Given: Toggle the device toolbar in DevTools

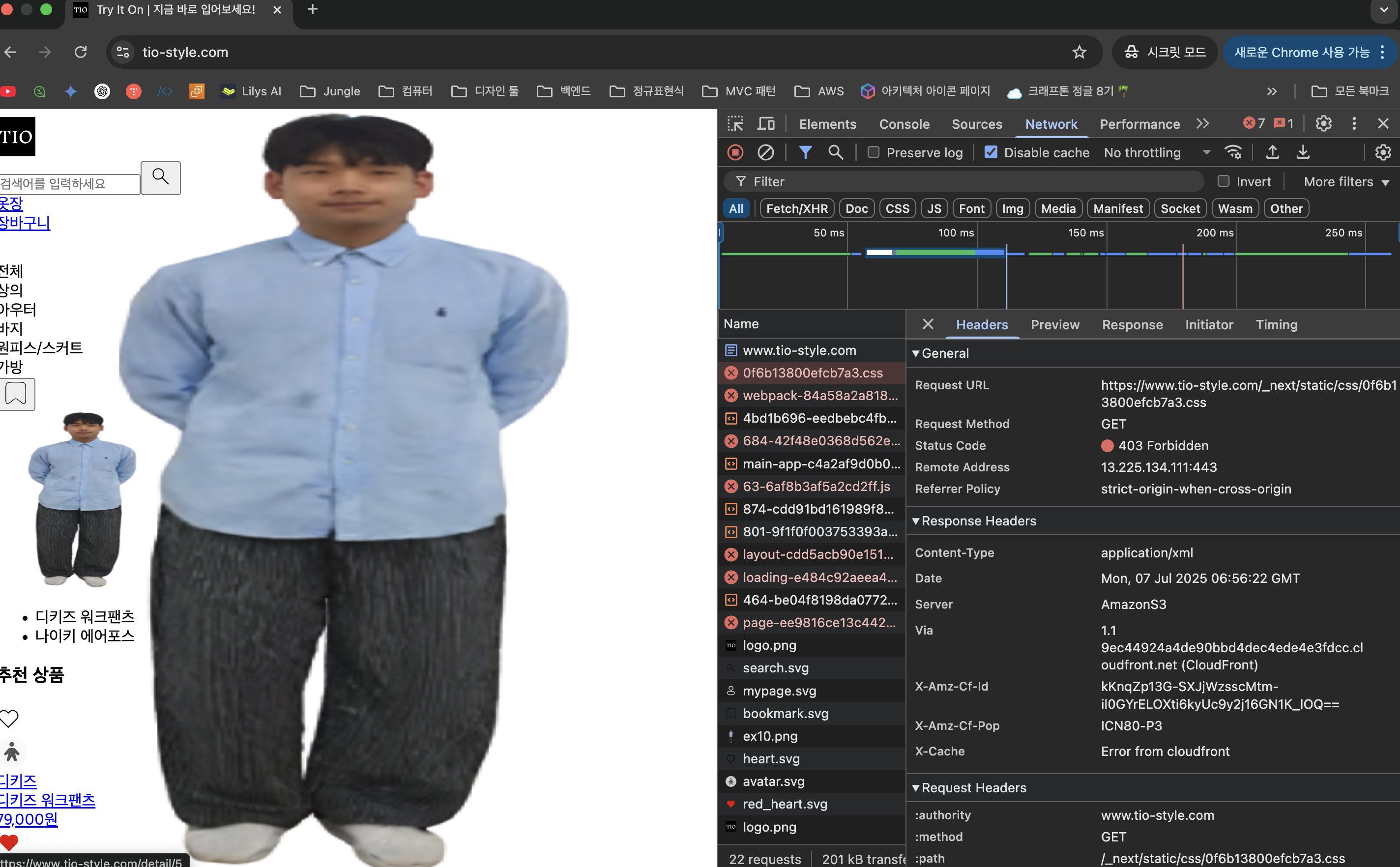Looking at the screenshot, I should (765, 123).
